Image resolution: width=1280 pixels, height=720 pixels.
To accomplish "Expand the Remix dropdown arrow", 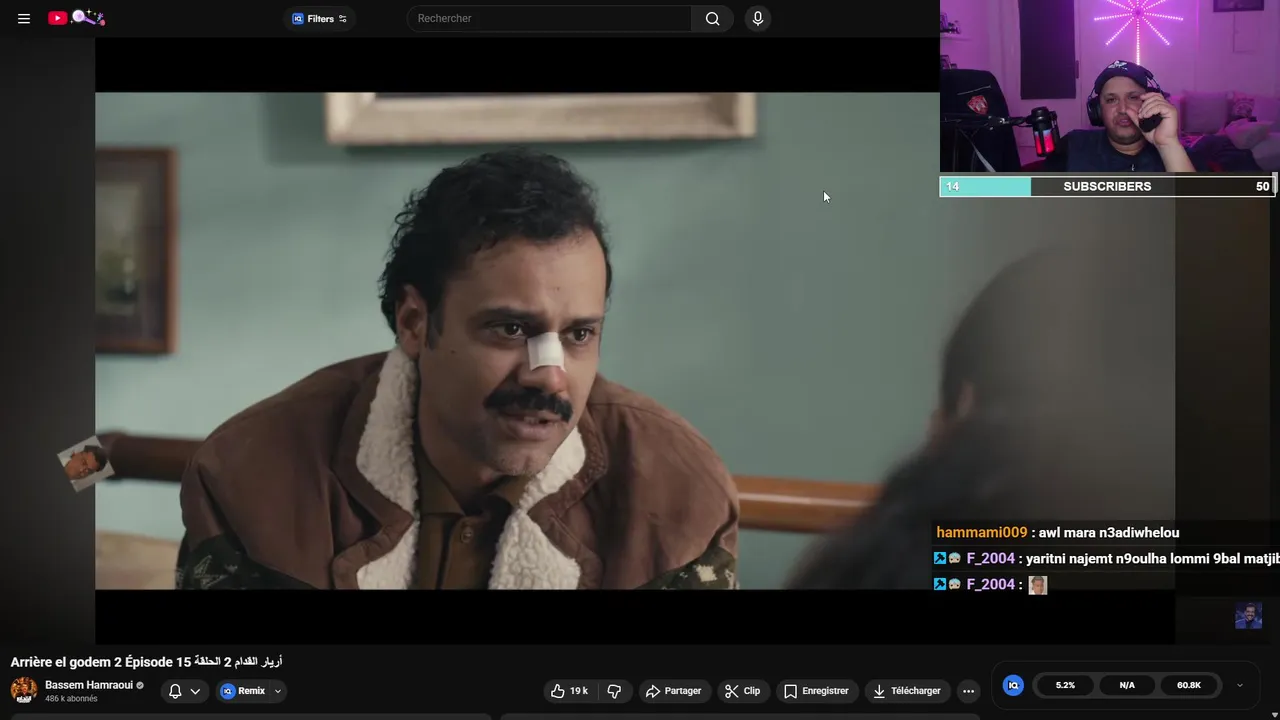I will (278, 691).
